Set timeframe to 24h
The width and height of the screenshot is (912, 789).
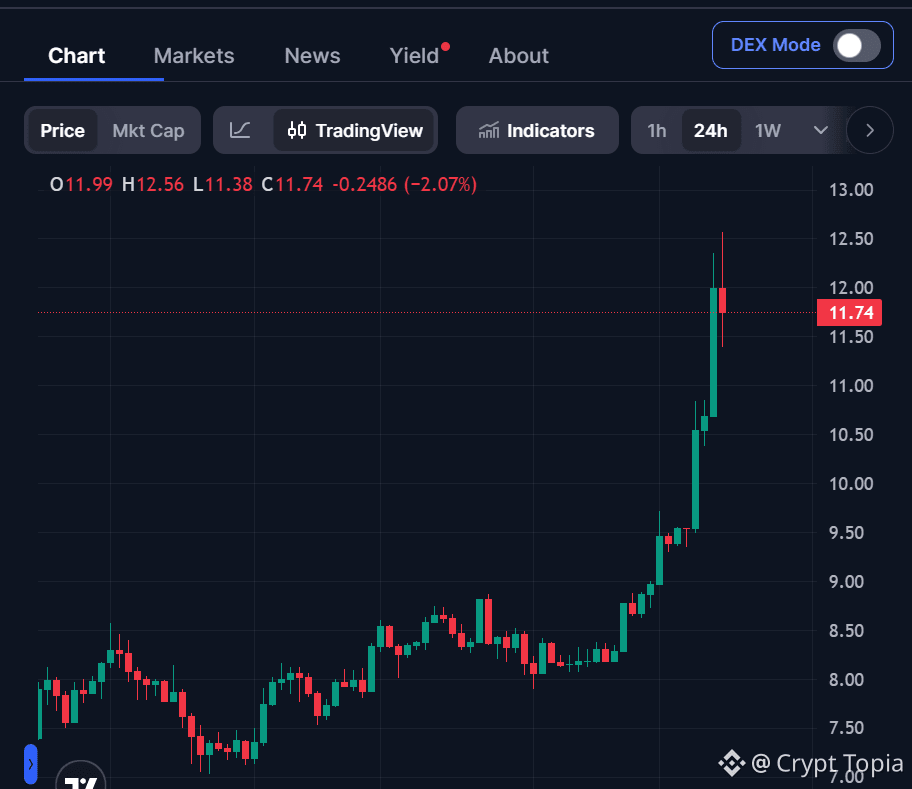tap(711, 130)
